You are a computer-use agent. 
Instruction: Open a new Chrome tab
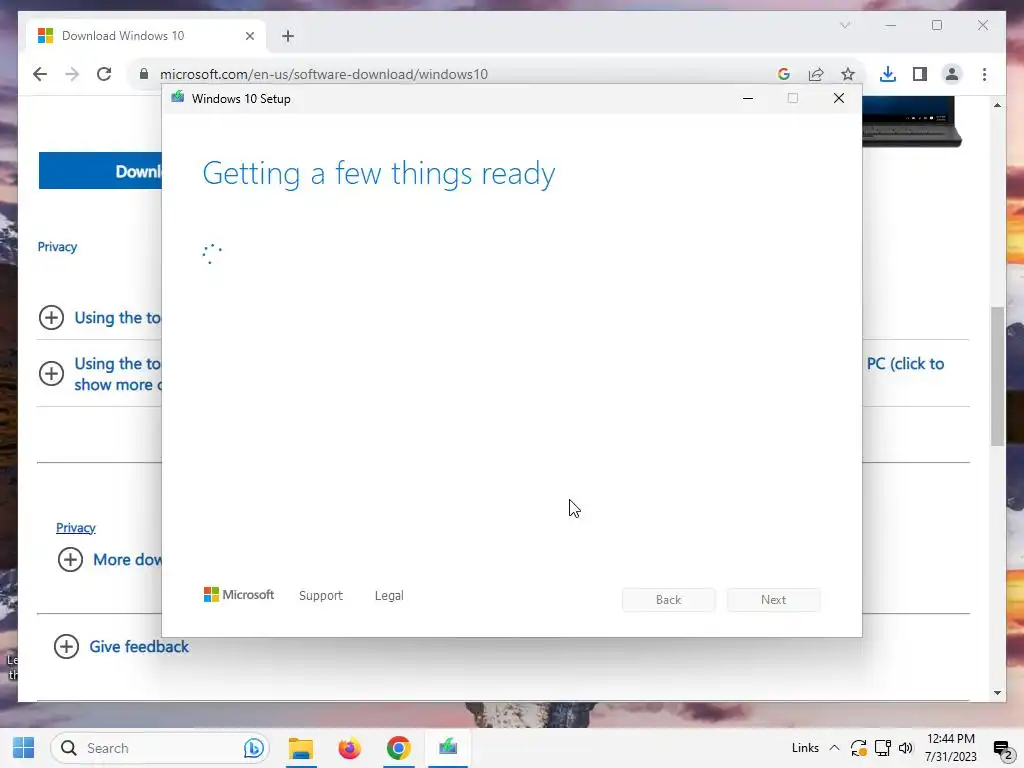(288, 36)
